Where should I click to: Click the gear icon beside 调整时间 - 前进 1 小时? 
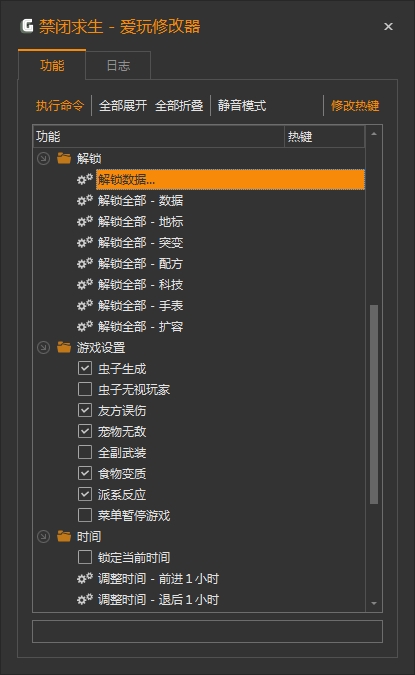(85, 578)
